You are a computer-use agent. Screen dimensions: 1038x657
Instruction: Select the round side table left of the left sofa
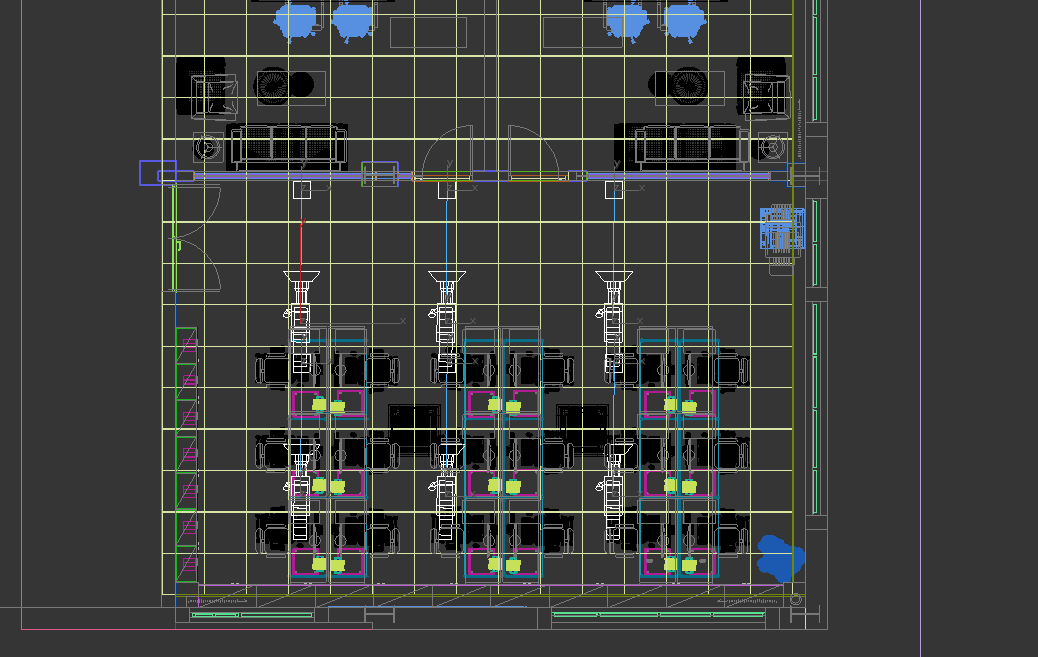[207, 148]
